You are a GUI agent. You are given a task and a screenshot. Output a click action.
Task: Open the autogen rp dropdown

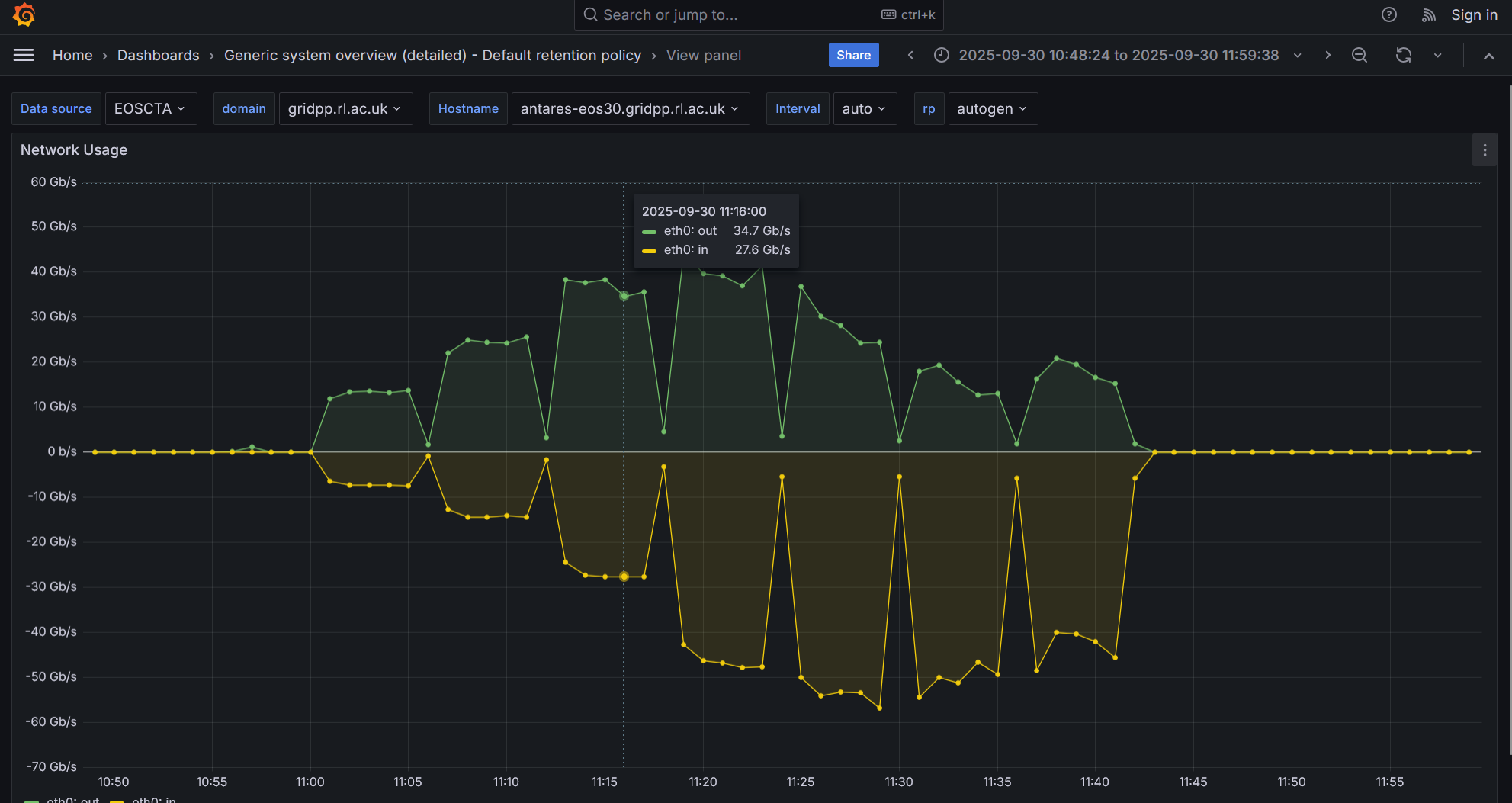992,108
